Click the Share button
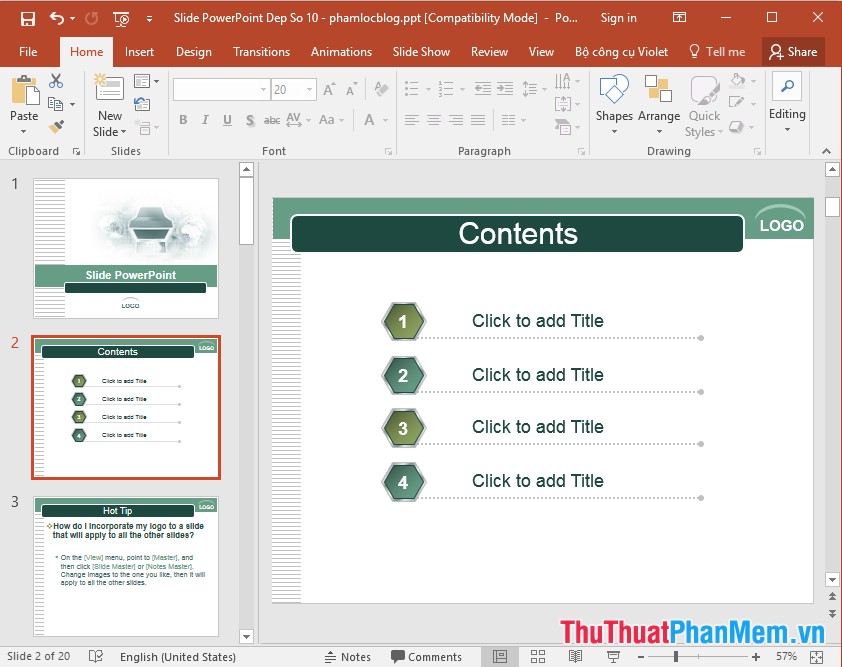Screen dimensions: 842x667 tap(794, 50)
